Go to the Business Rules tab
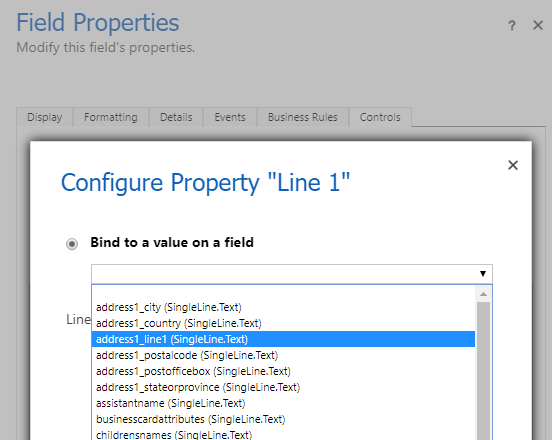 (303, 117)
